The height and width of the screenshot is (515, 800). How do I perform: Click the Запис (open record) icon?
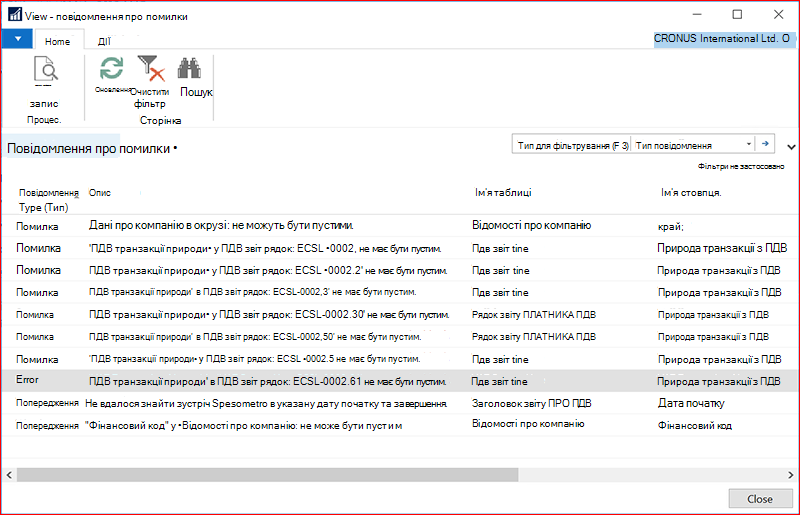point(45,70)
